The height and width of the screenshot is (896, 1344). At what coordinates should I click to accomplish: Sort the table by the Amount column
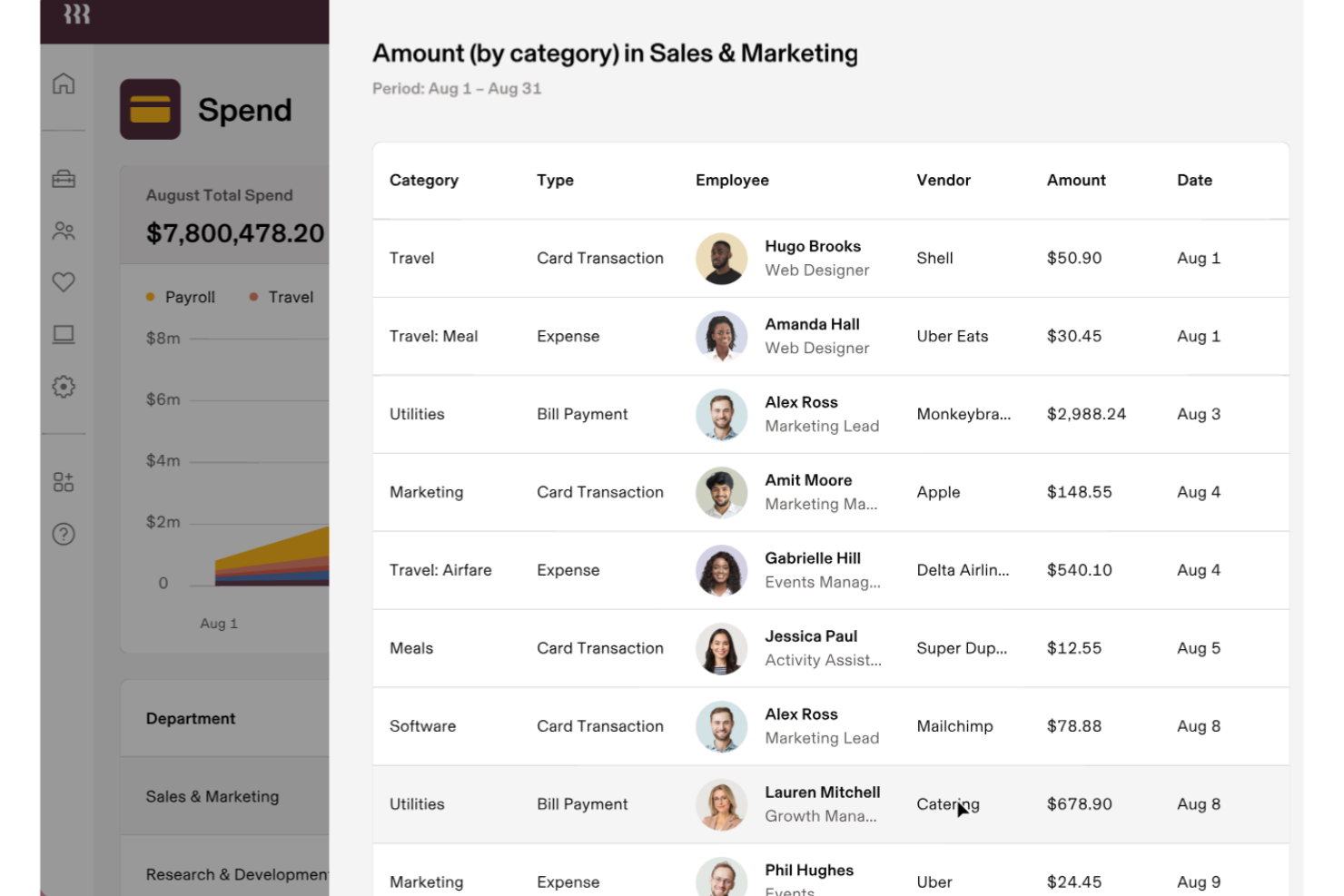pos(1076,180)
